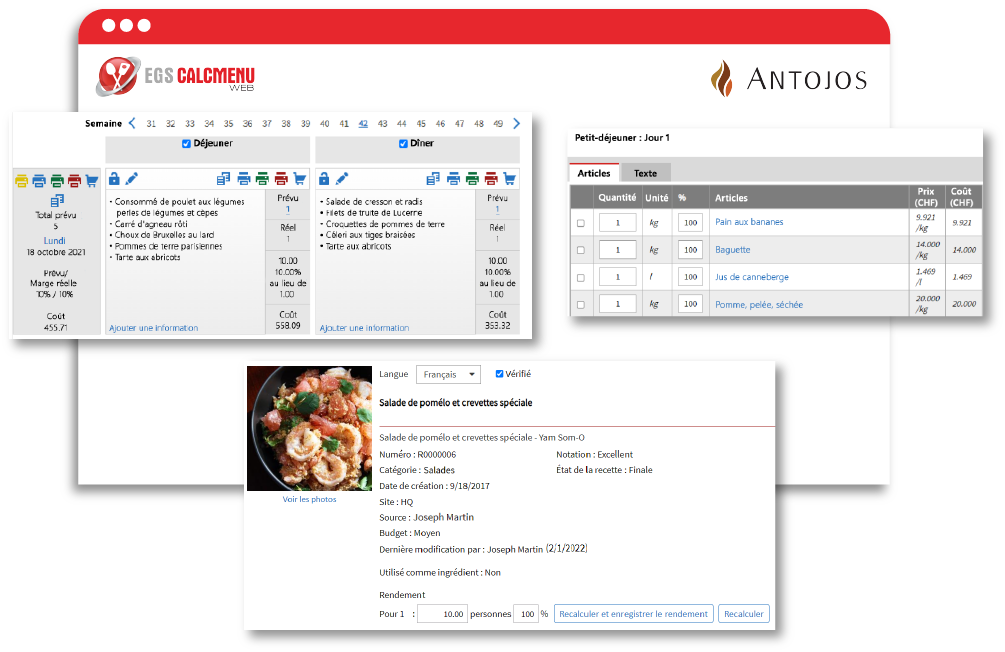Click the green print icon in the day column
This screenshot has height=652, width=1005.
click(57, 181)
